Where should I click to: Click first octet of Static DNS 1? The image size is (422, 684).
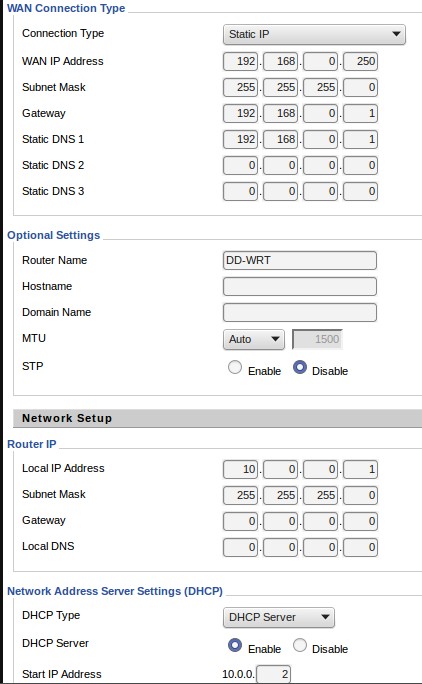pos(240,140)
